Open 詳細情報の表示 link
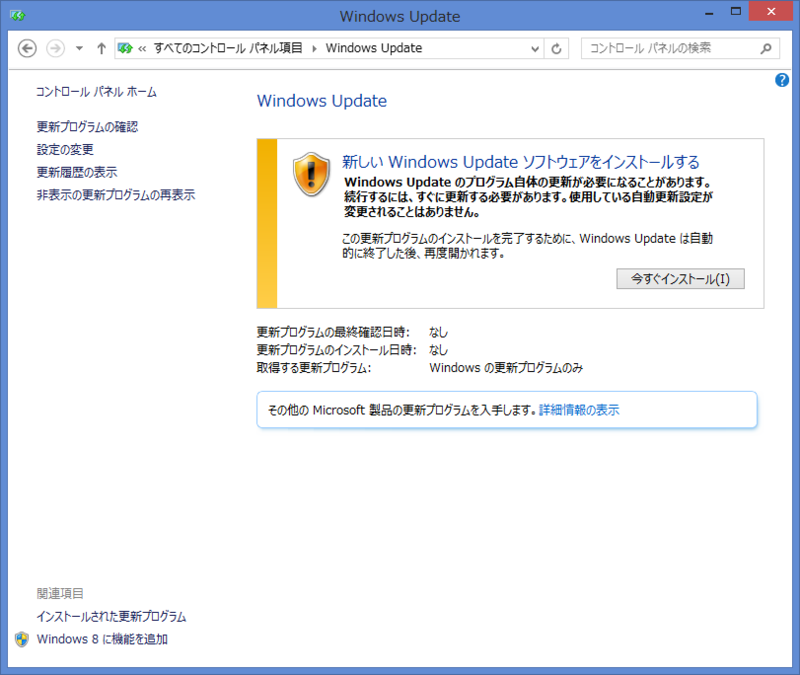Viewport: 800px width, 675px height. click(x=577, y=409)
